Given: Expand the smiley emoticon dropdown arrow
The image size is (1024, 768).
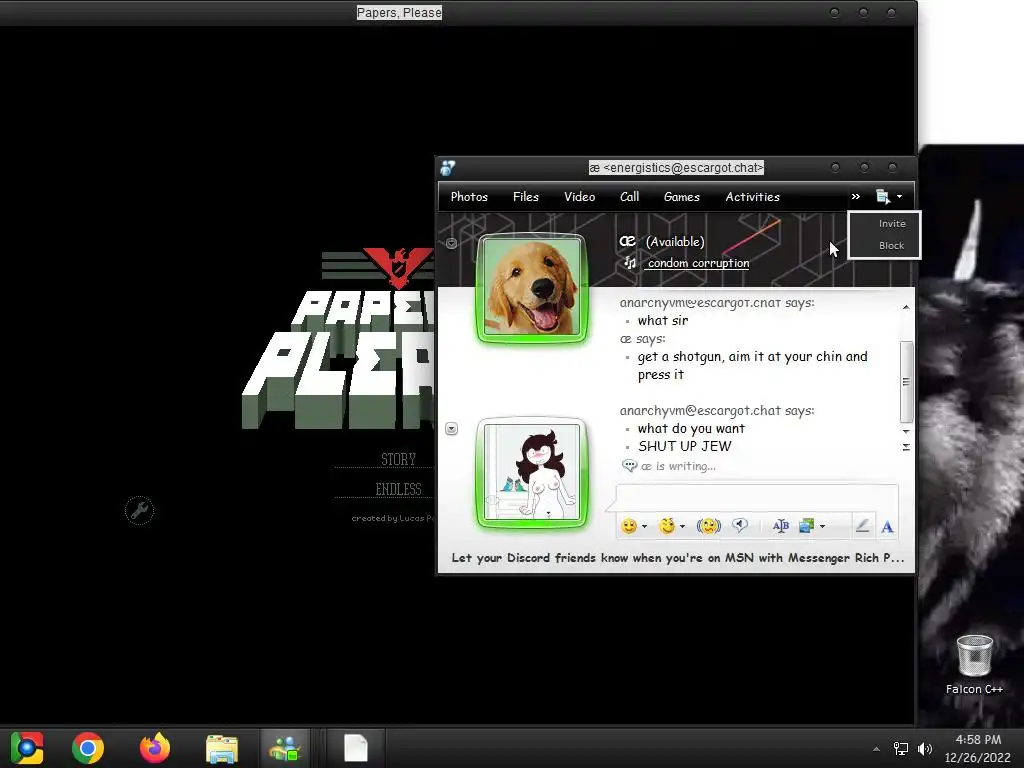Looking at the screenshot, I should coord(645,526).
